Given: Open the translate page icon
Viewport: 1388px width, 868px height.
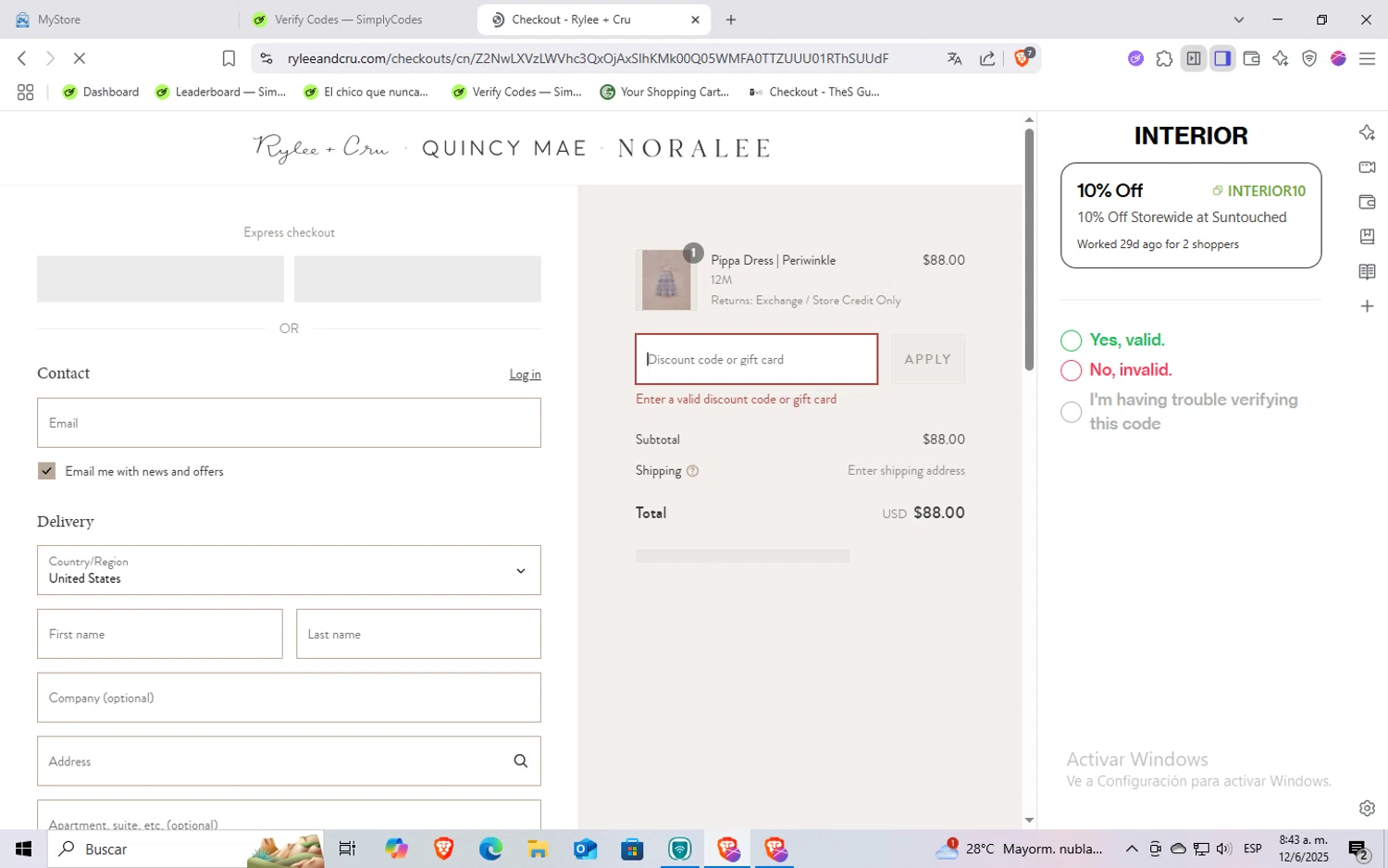Looking at the screenshot, I should click(x=955, y=58).
